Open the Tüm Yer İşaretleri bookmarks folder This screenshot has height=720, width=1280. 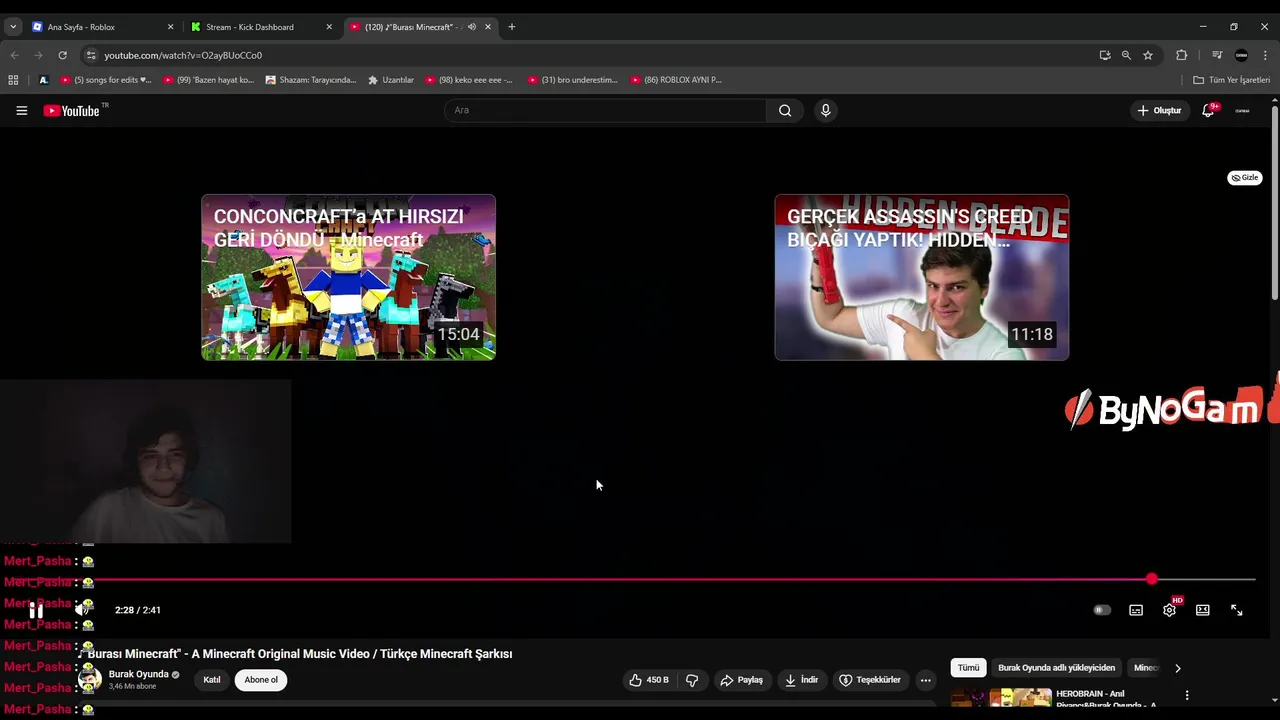pos(1231,80)
